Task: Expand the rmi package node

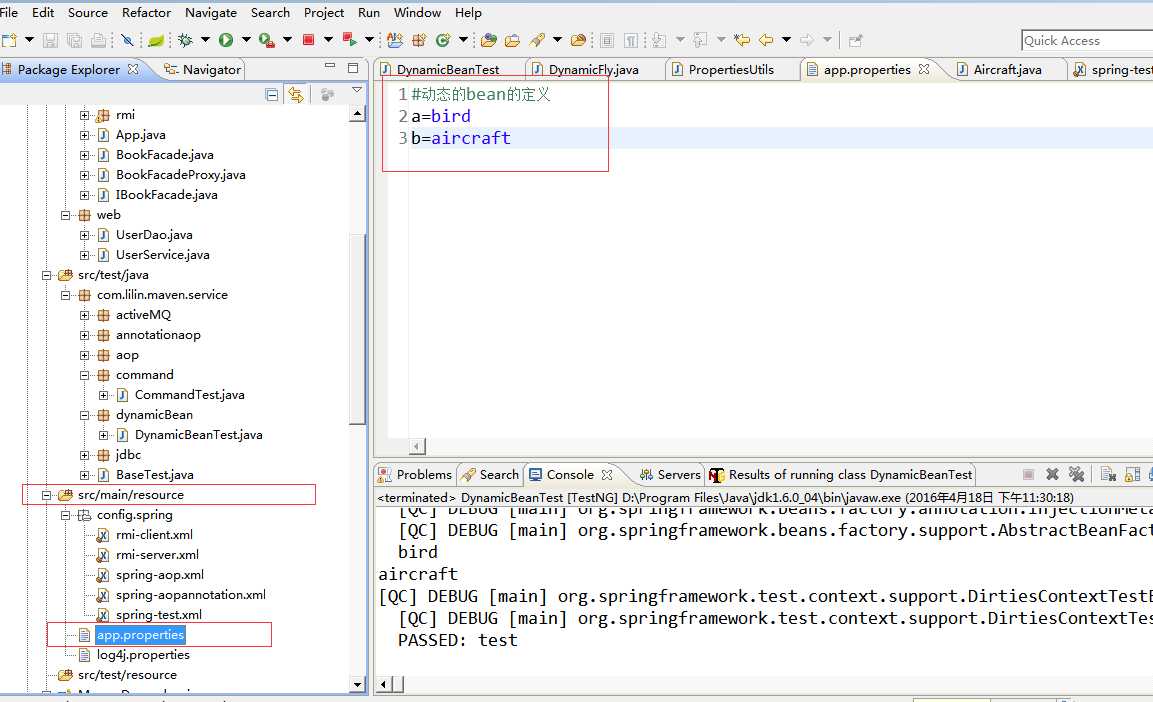Action: [85, 115]
